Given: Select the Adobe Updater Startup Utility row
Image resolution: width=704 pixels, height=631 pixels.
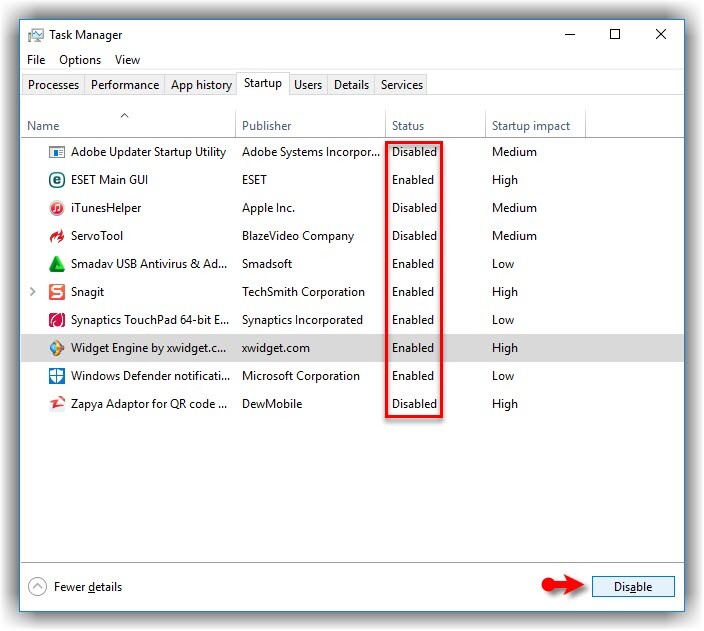Looking at the screenshot, I should 352,152.
